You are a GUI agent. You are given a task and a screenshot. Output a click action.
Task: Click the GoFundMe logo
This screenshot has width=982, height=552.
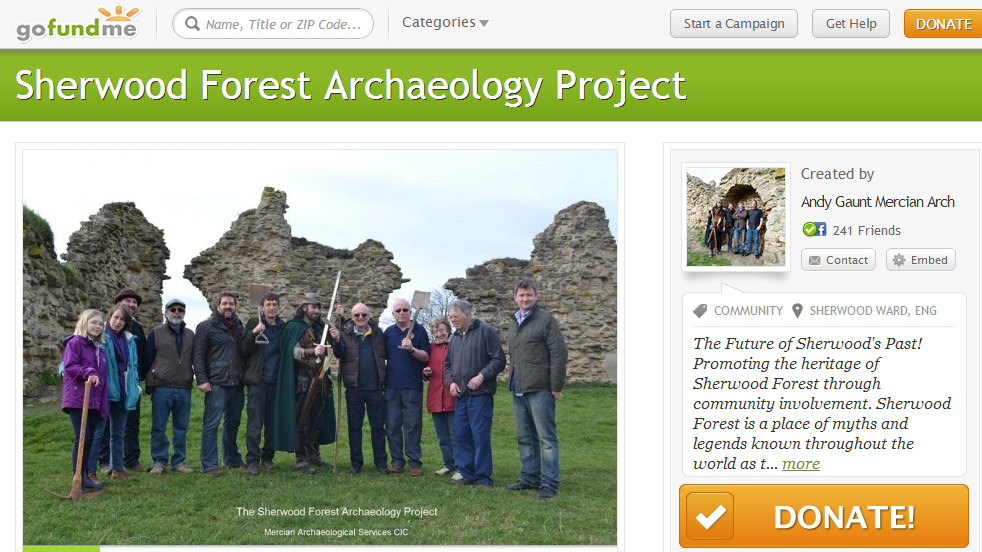78,24
